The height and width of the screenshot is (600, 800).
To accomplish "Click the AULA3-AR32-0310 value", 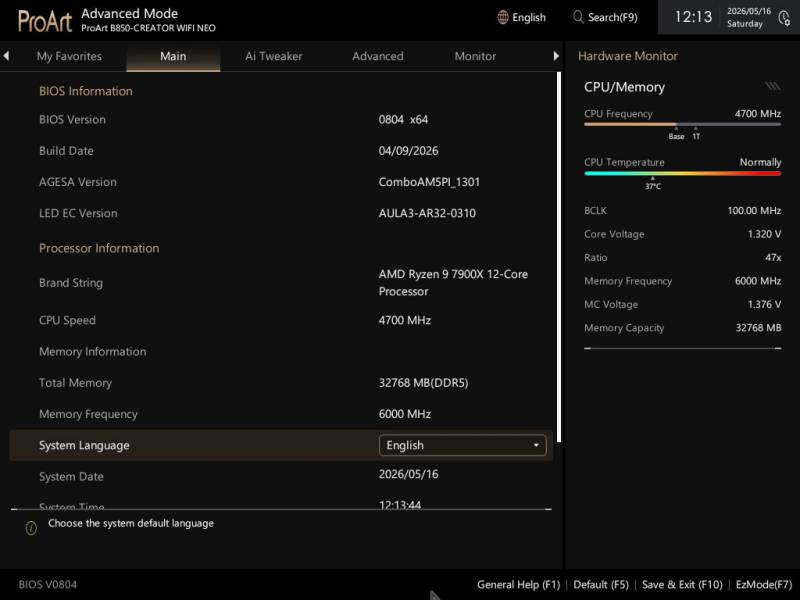I will coord(427,213).
